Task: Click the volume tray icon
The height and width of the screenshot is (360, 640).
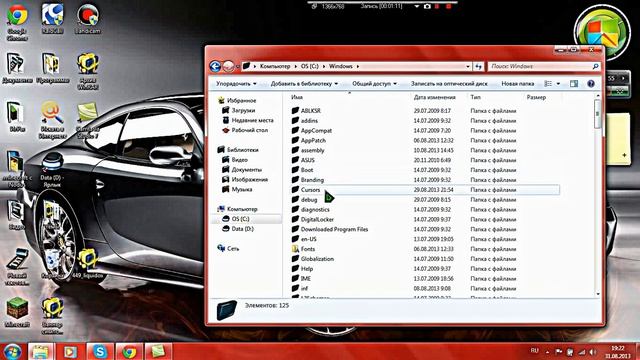Action: point(592,351)
